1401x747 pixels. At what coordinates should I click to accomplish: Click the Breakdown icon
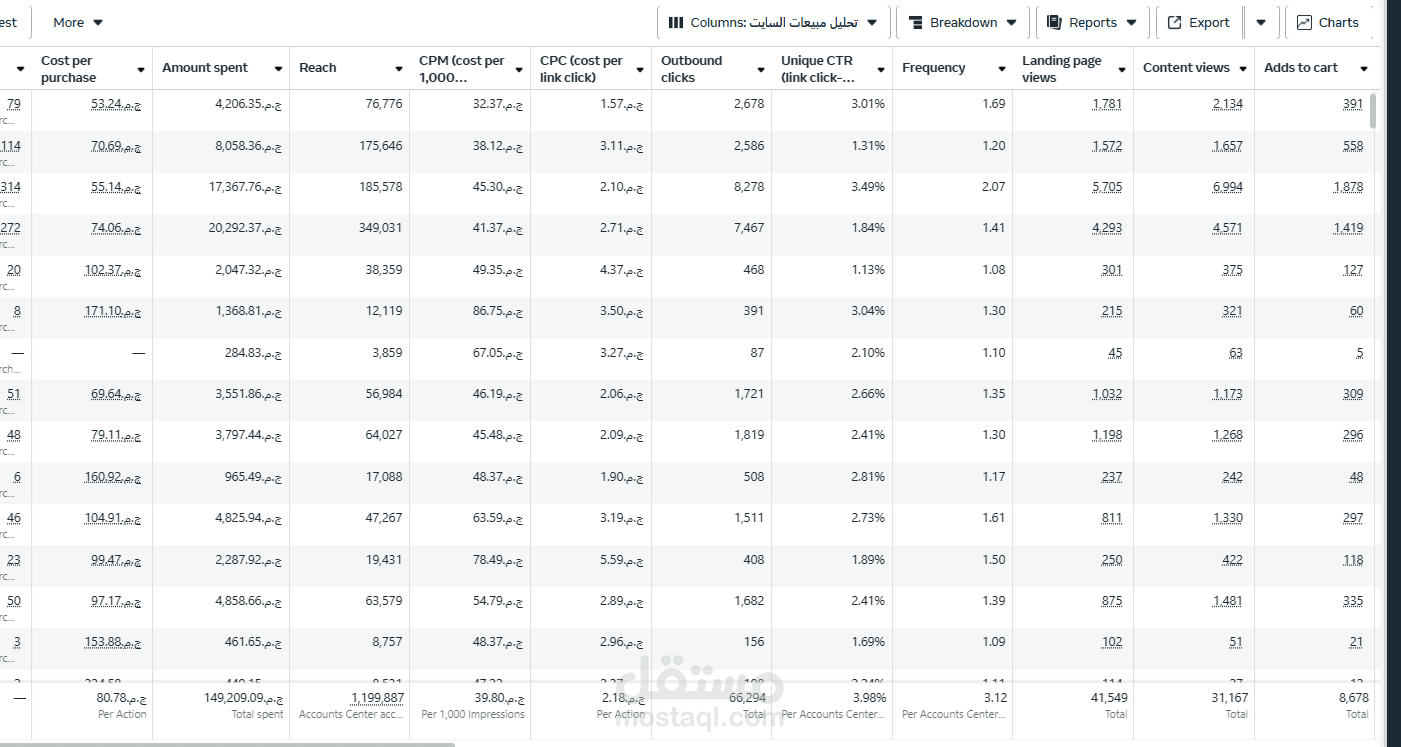pos(914,22)
